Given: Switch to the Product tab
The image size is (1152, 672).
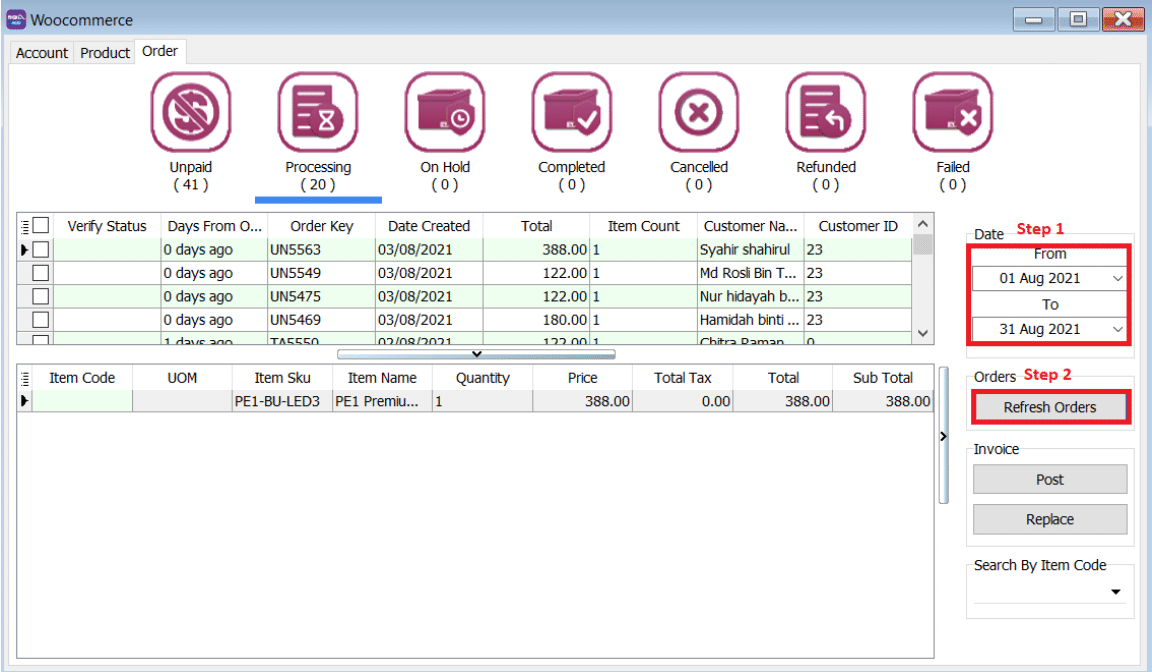Looking at the screenshot, I should click(x=105, y=53).
